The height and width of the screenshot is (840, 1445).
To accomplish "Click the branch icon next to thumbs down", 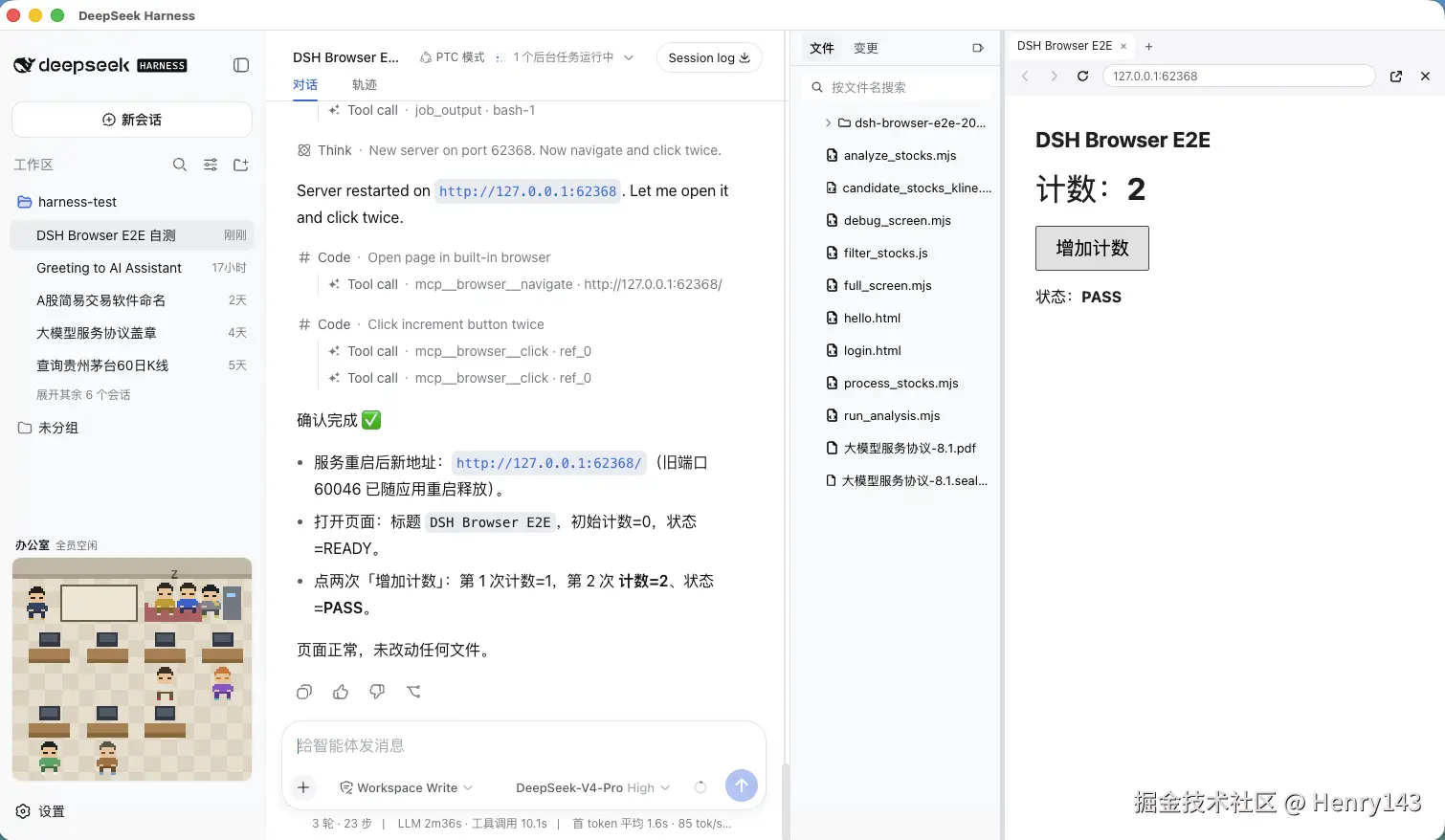I will [x=413, y=692].
